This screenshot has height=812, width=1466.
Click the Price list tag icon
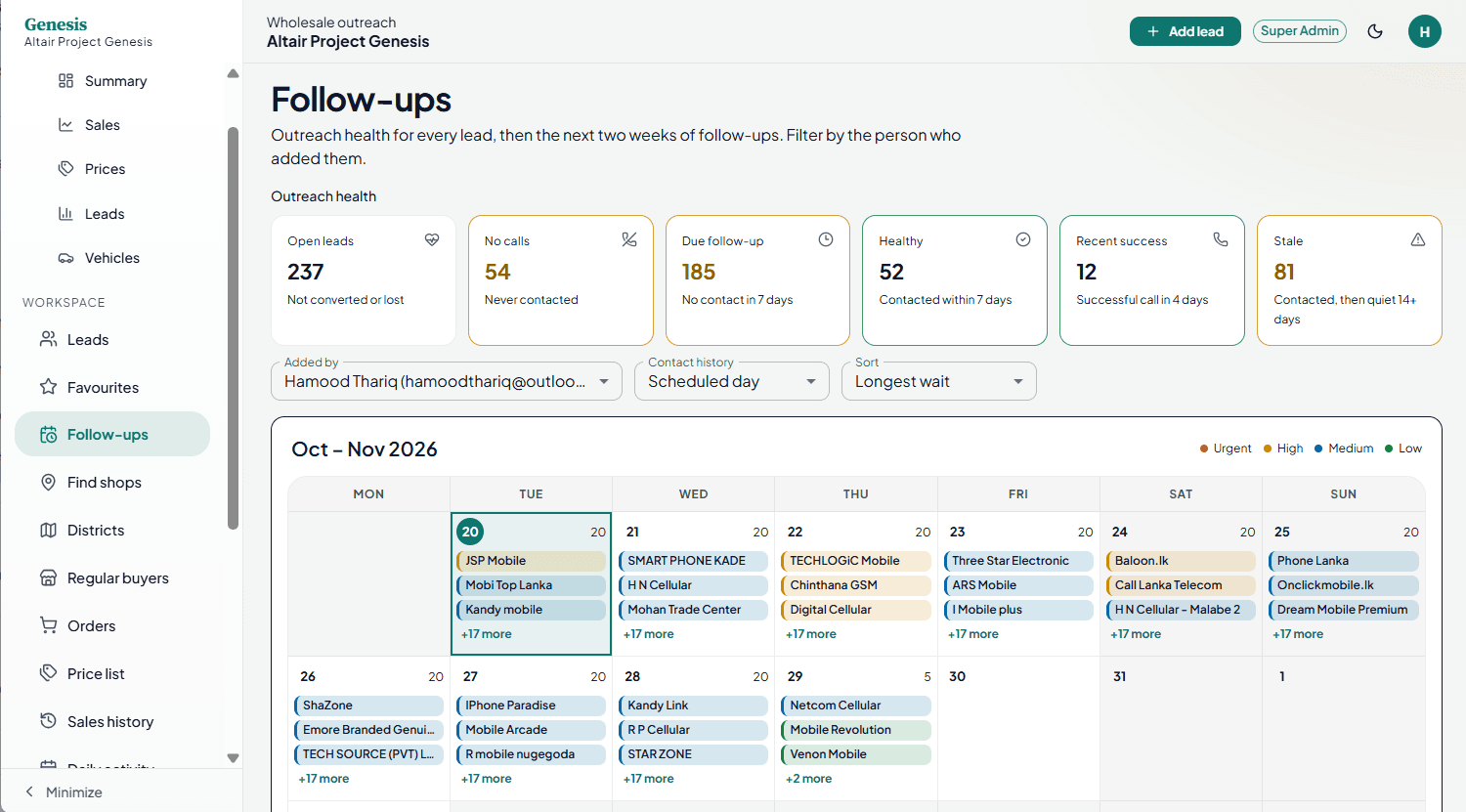click(x=48, y=673)
